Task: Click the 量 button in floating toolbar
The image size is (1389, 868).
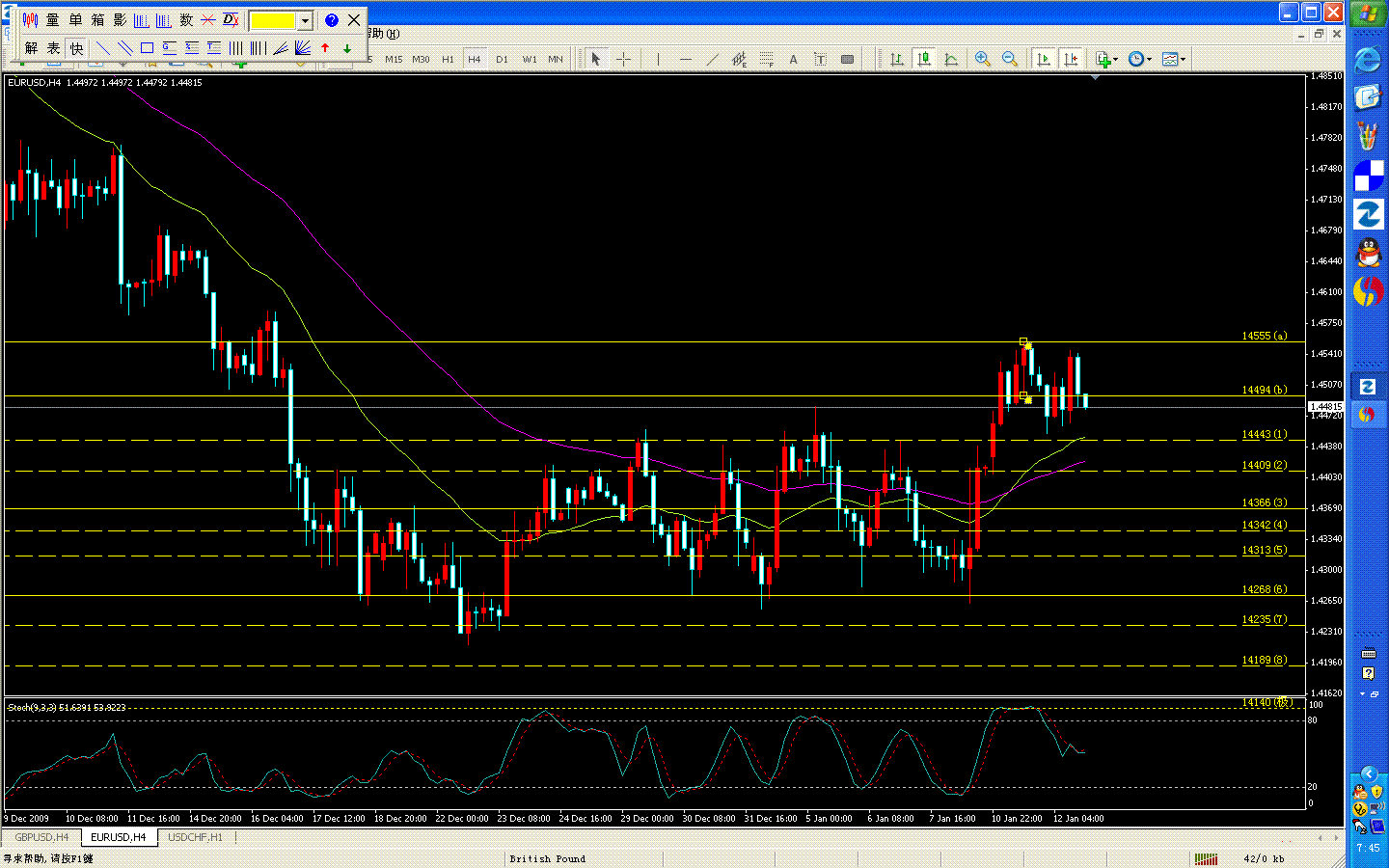Action: click(x=52, y=19)
